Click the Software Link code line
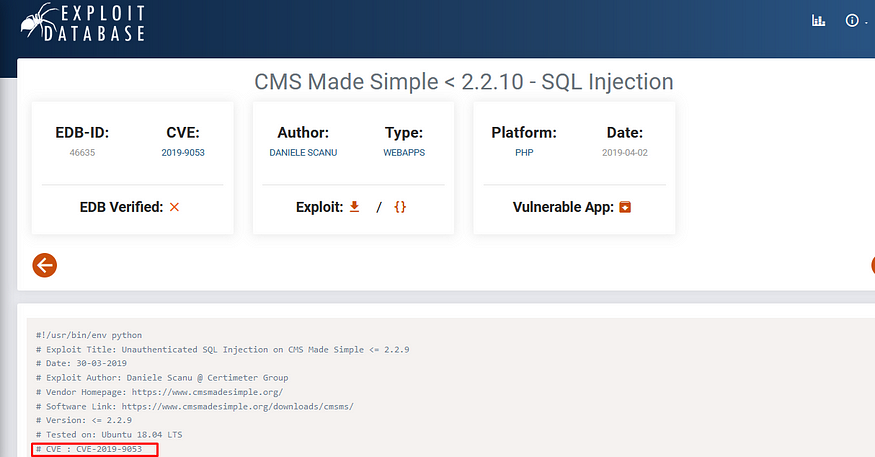 [x=195, y=407]
